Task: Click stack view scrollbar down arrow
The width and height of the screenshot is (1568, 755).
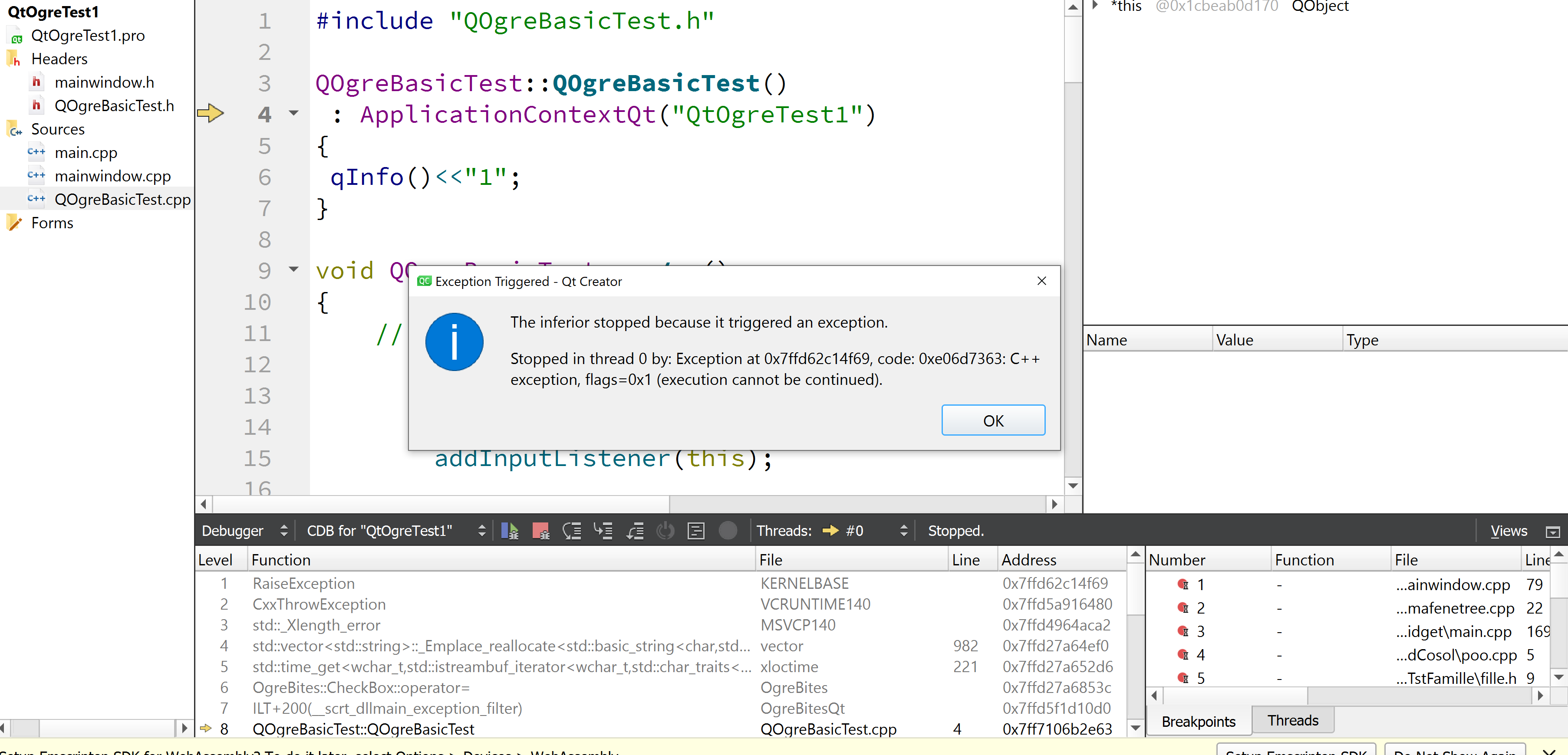Action: (1135, 727)
